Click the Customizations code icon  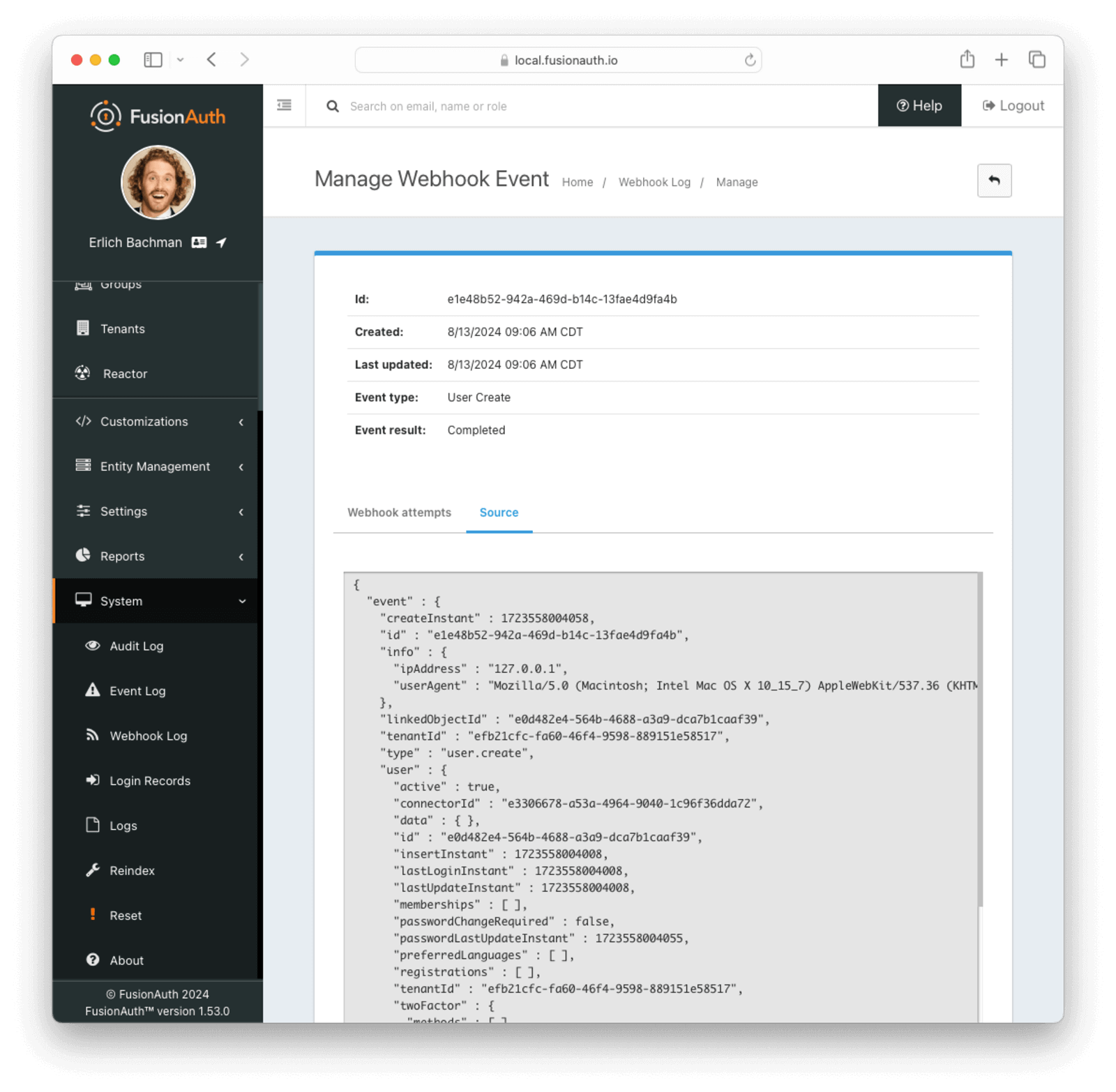click(x=83, y=421)
